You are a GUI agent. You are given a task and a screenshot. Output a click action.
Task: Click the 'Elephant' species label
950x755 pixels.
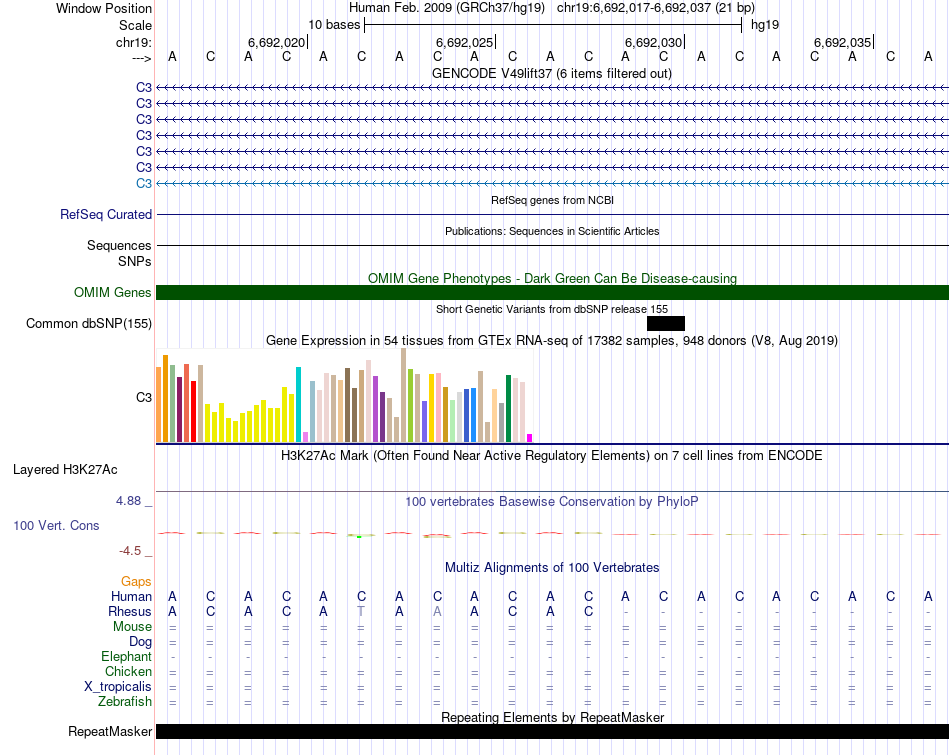pos(127,656)
